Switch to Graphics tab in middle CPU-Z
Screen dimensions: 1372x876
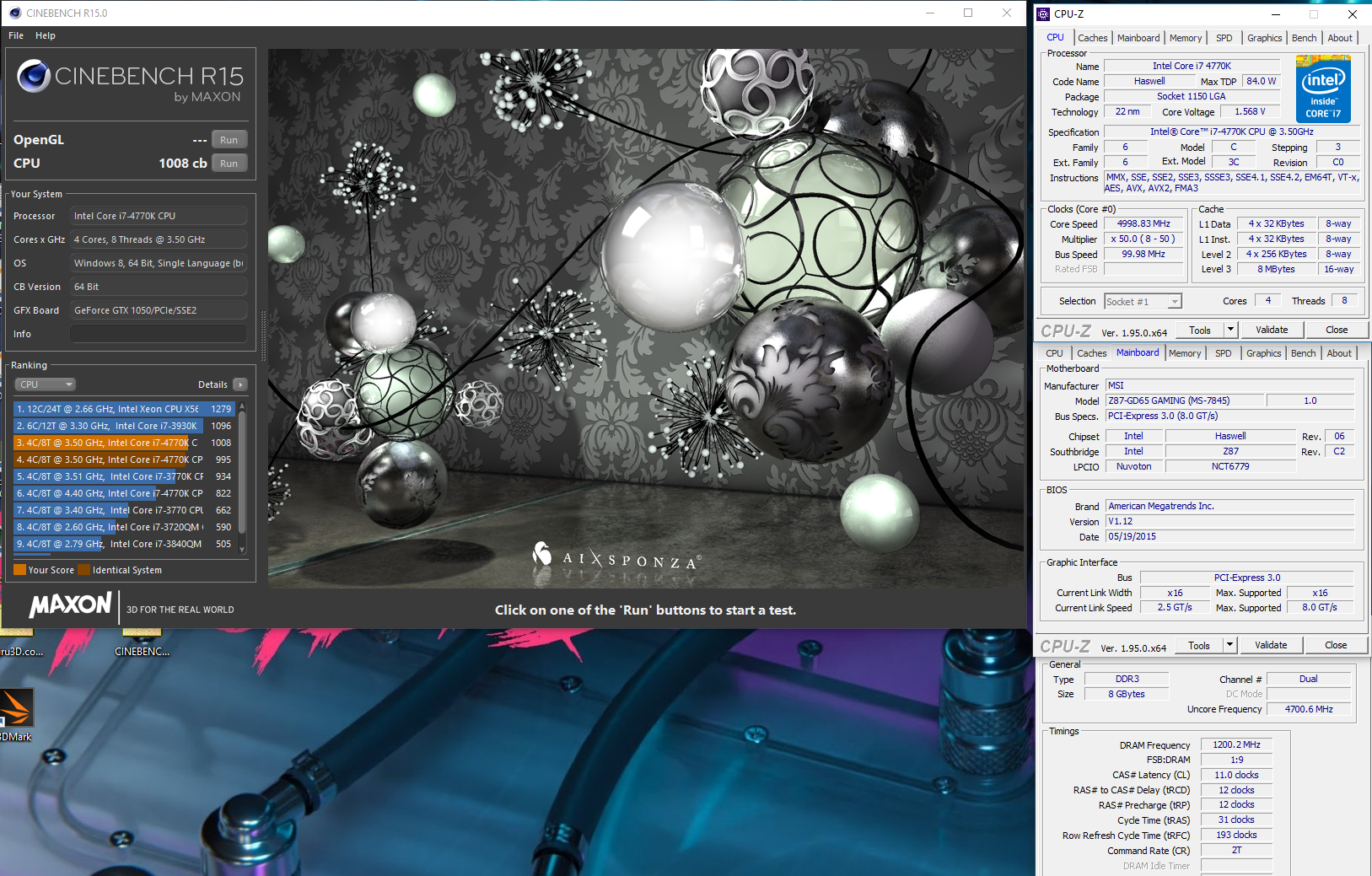pos(1263,353)
